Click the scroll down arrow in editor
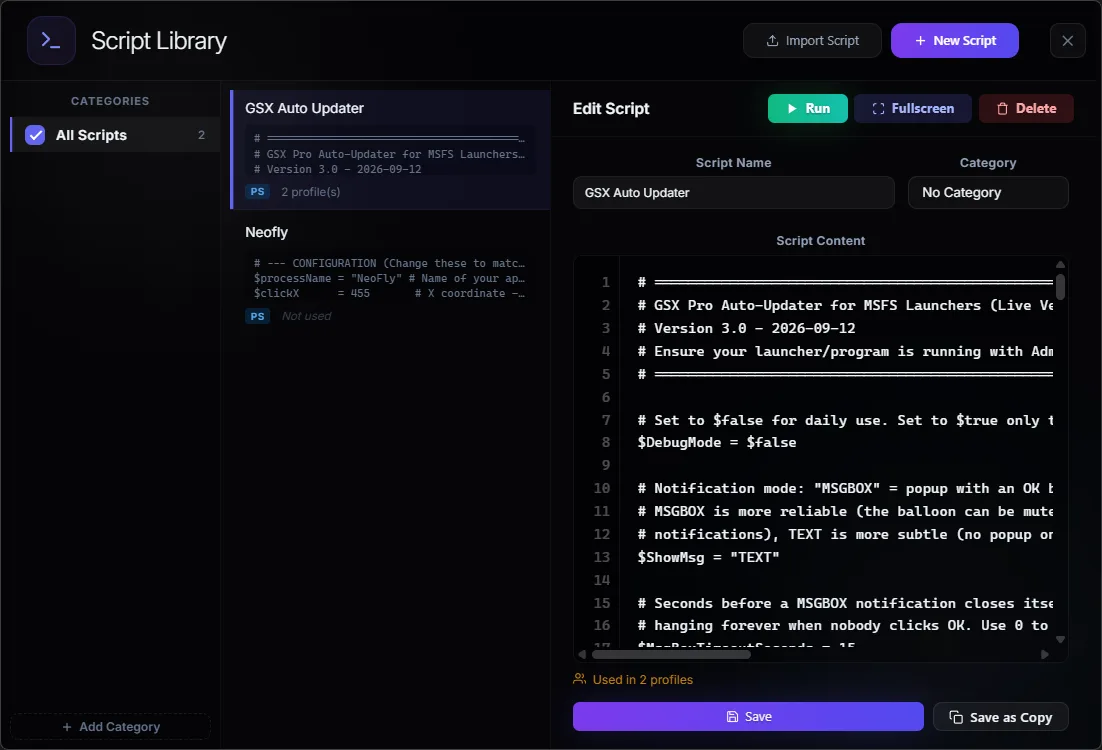This screenshot has width=1102, height=750. [1060, 640]
